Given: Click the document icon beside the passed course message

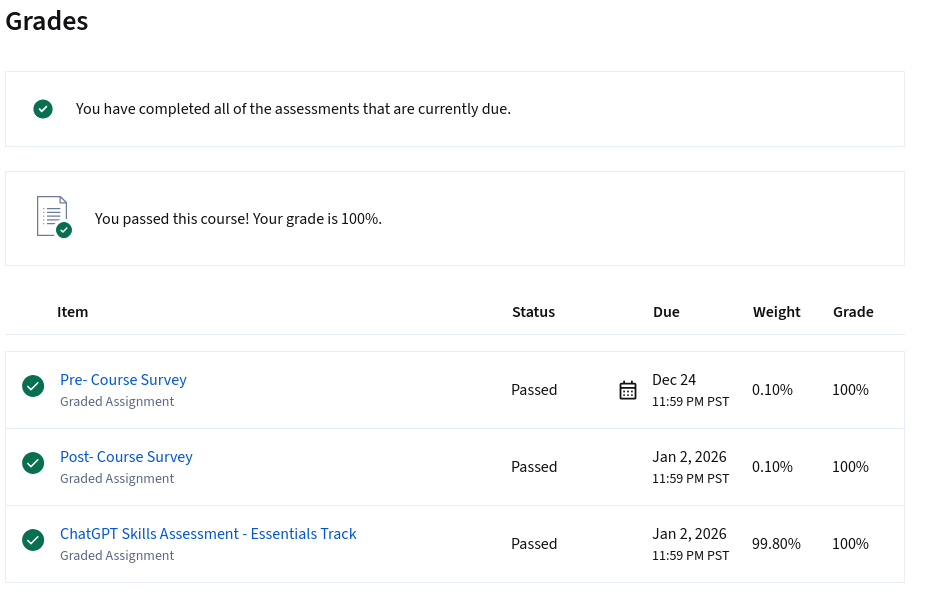Looking at the screenshot, I should 53,217.
